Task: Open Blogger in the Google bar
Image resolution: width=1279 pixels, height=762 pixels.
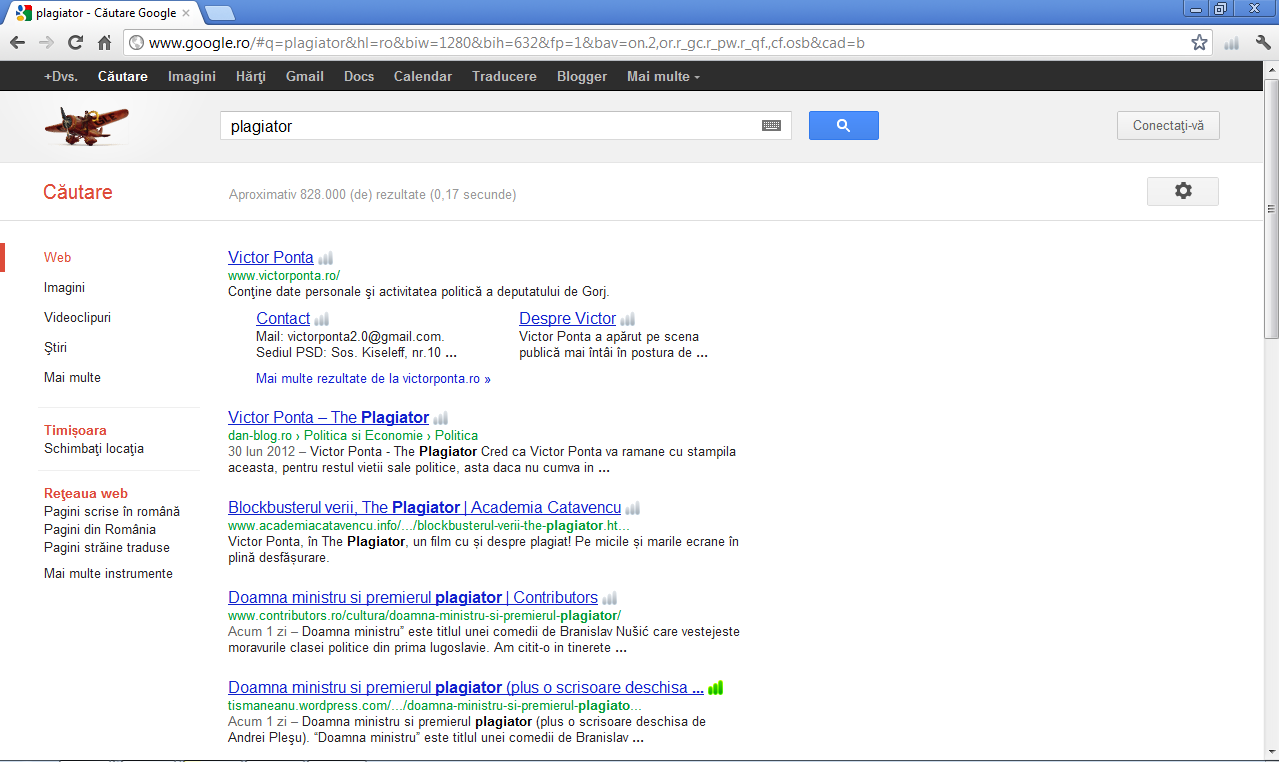Action: [x=582, y=76]
